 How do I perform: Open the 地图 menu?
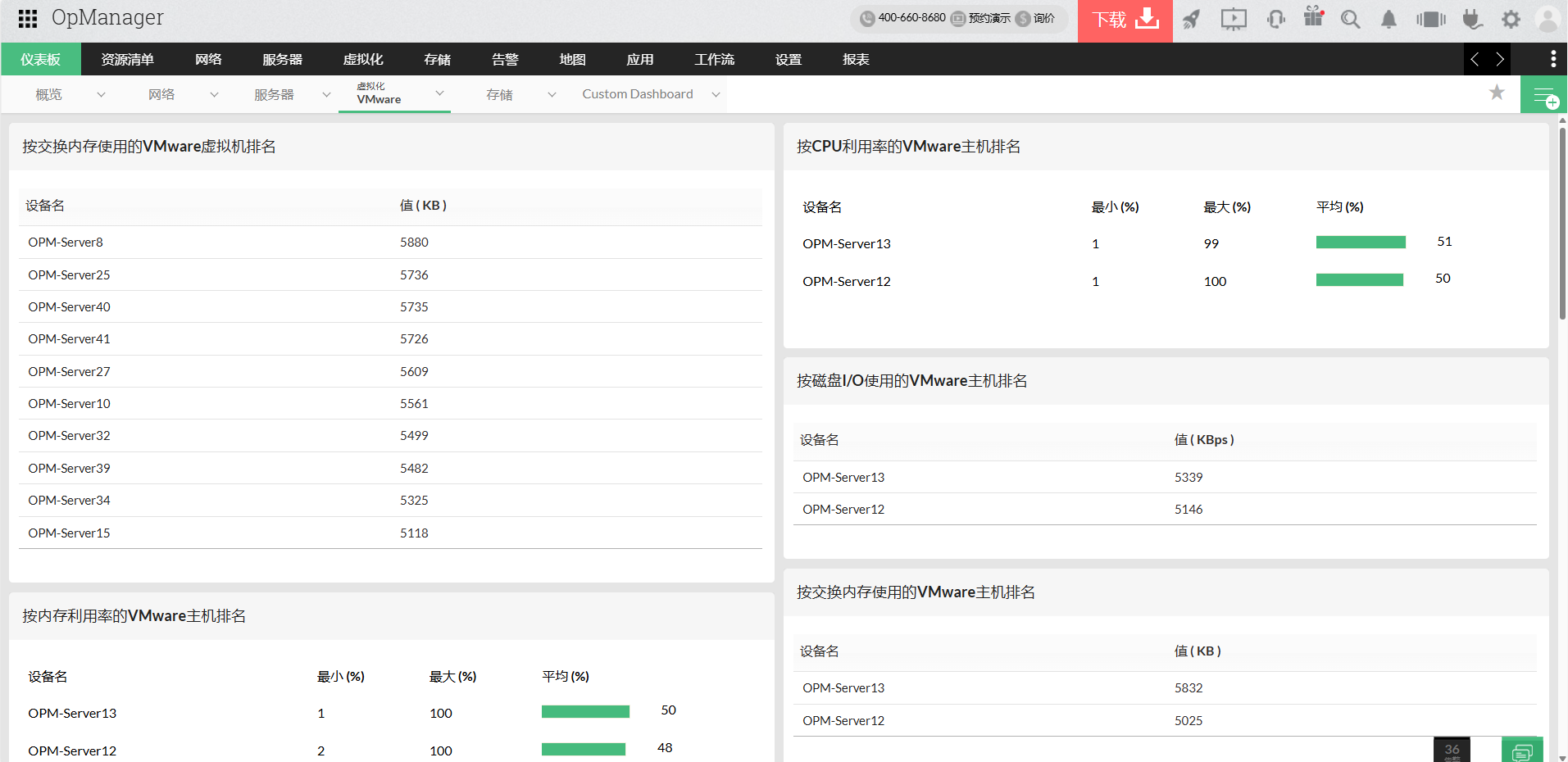click(x=572, y=59)
